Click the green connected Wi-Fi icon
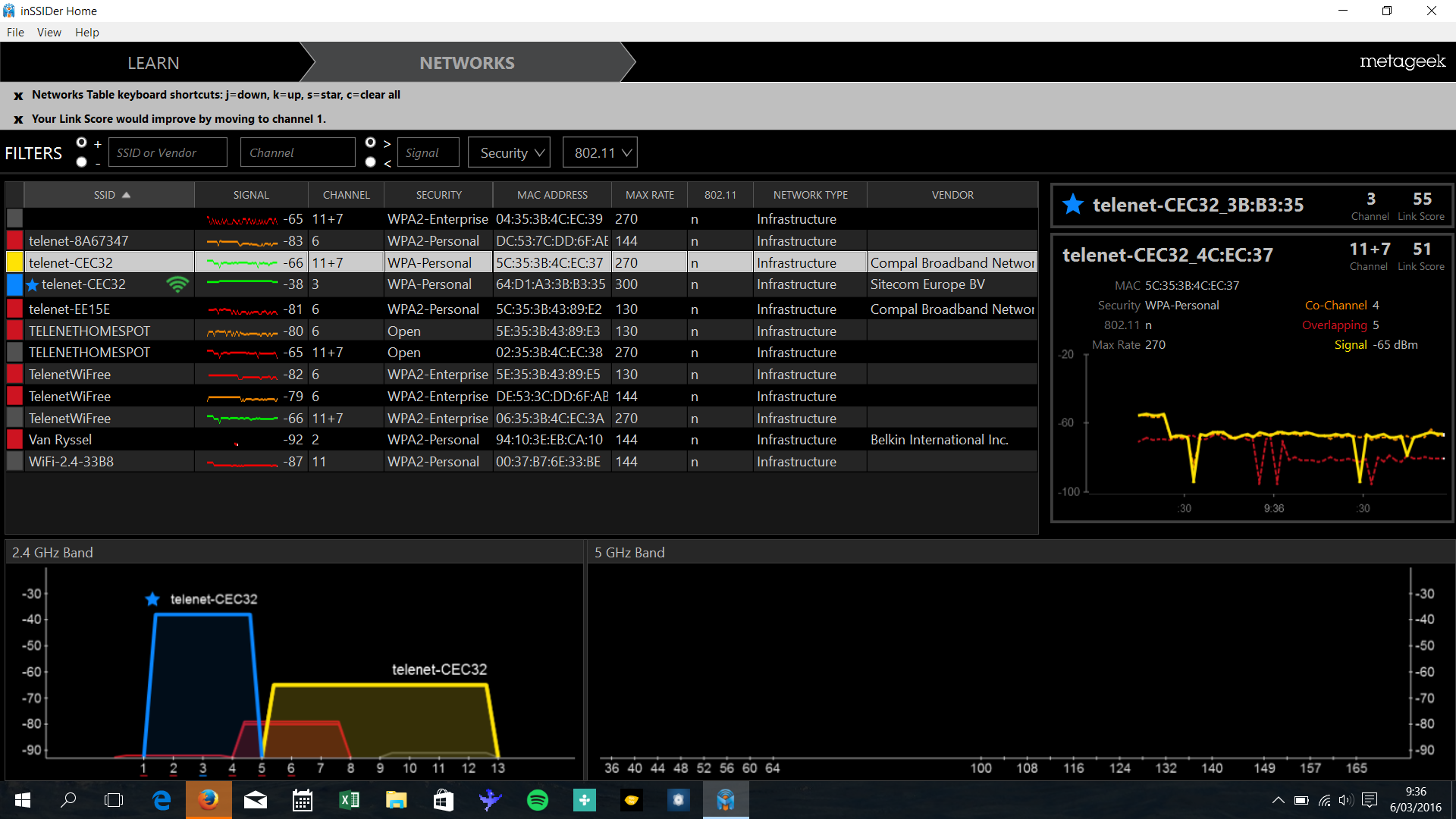 pos(177,284)
